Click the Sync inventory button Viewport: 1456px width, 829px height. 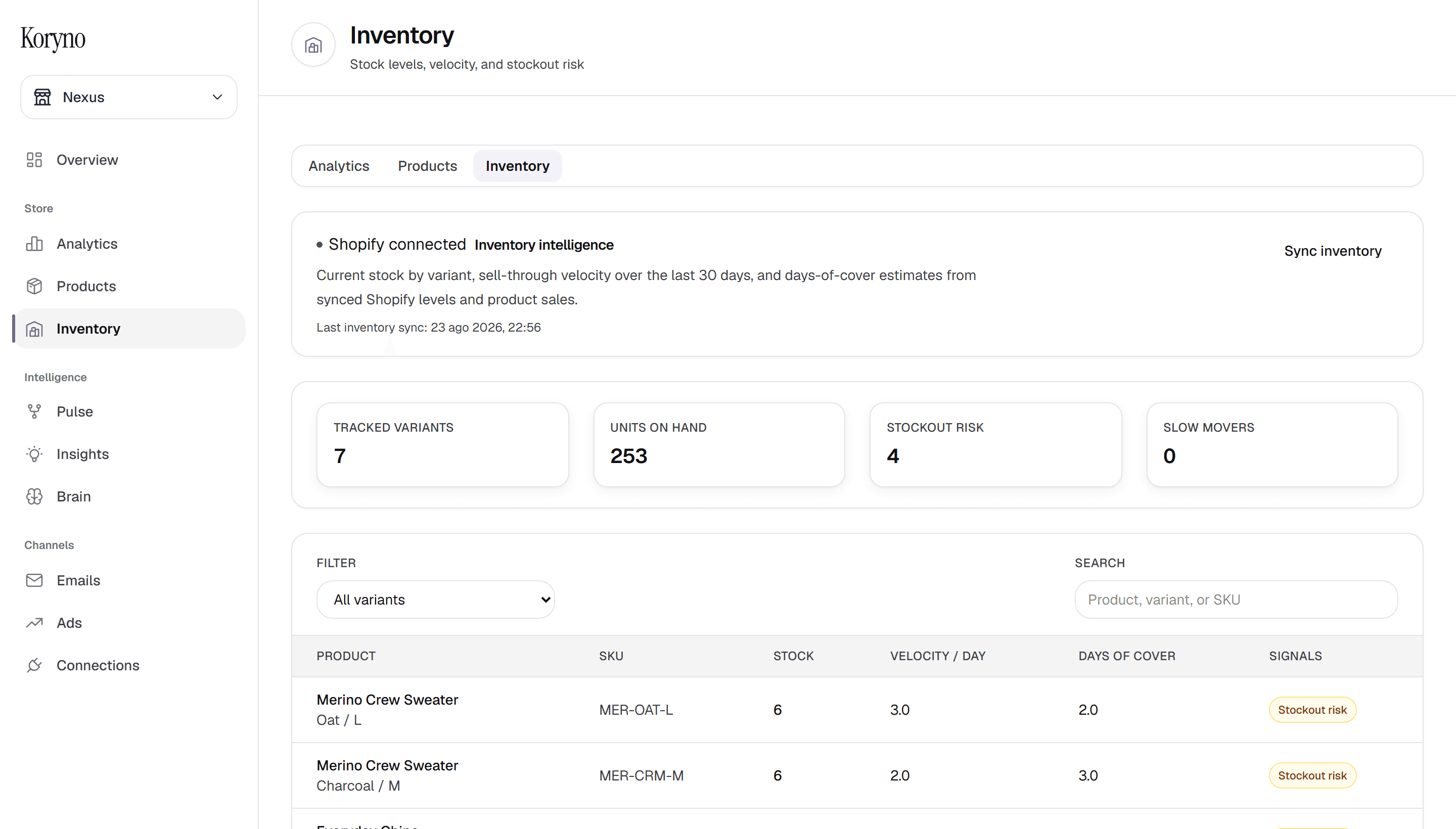click(1333, 251)
